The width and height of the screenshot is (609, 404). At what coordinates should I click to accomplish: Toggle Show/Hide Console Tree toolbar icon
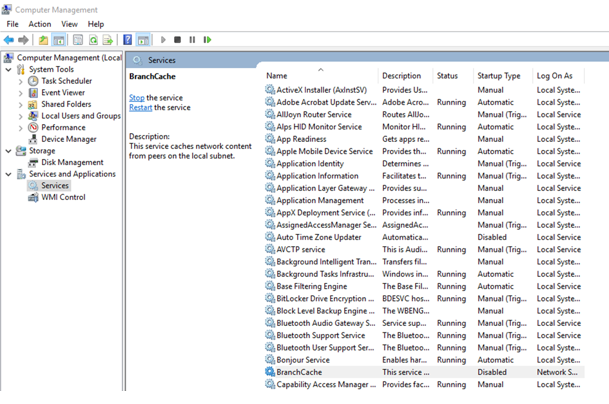tap(59, 40)
